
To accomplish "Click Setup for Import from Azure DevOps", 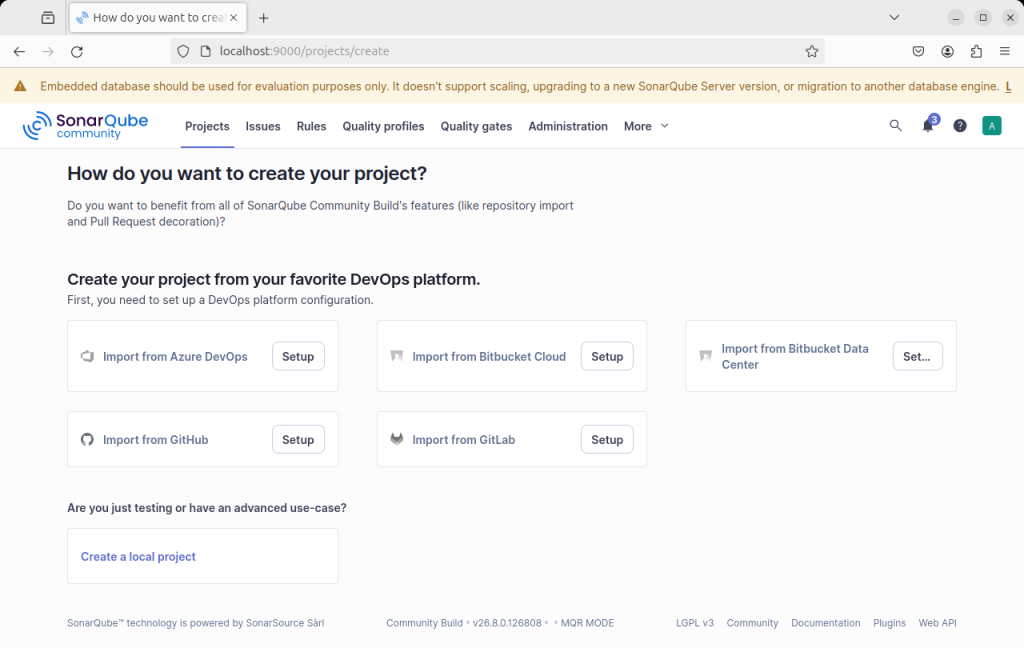I will [x=298, y=357].
